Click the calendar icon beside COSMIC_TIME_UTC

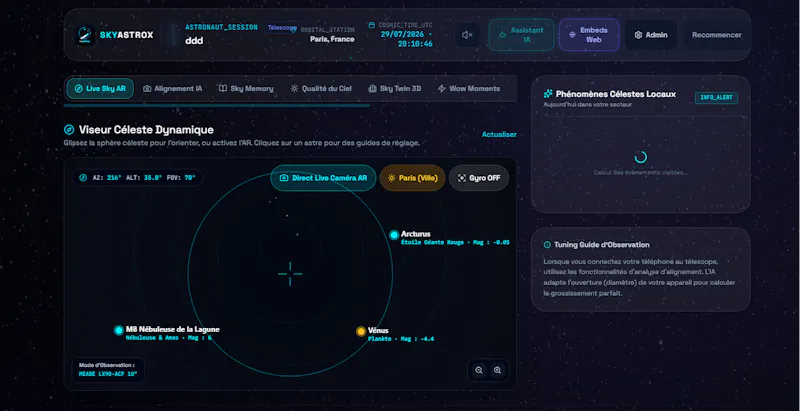(x=371, y=24)
